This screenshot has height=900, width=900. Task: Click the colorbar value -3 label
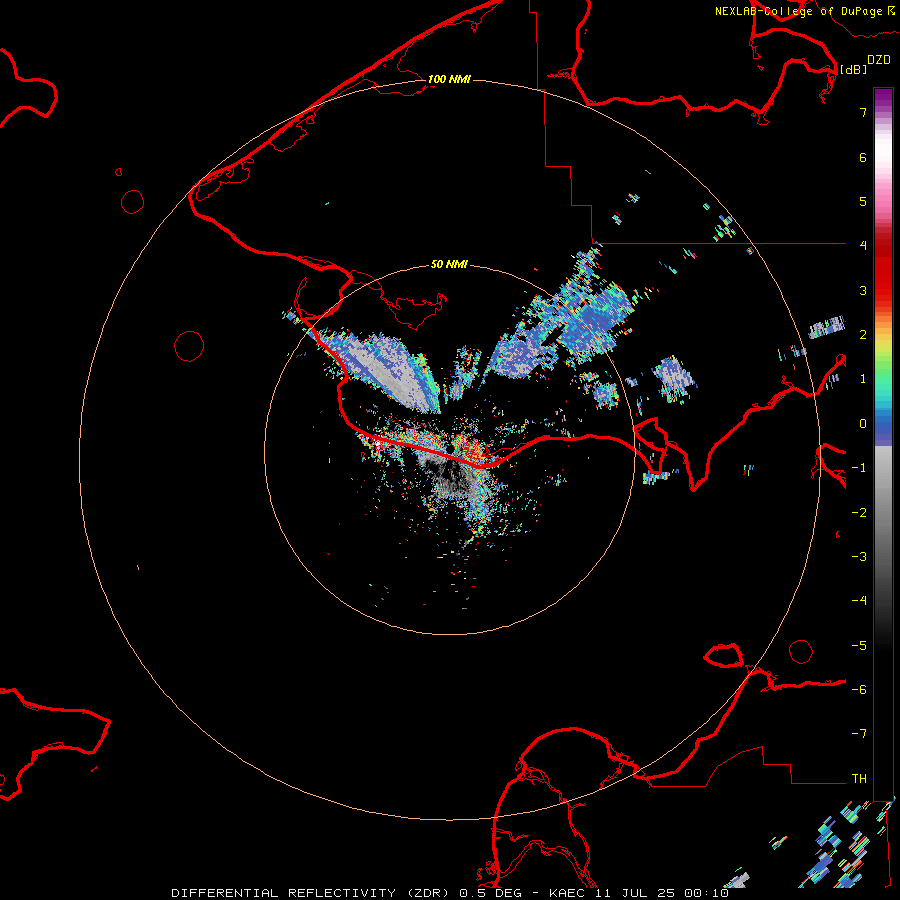tap(859, 557)
